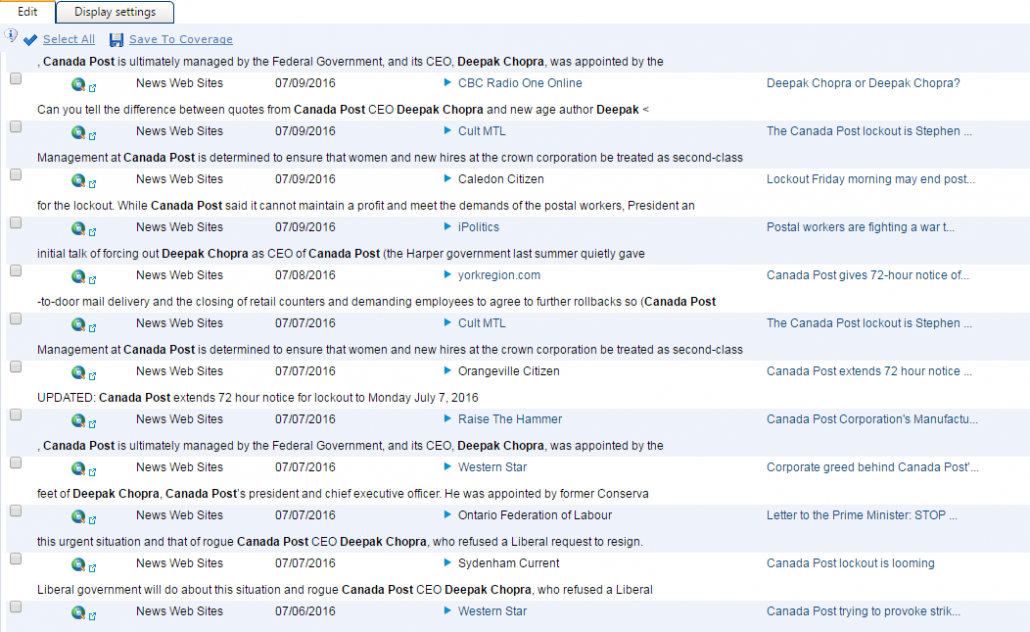
Task: Click the globe icon in the Caledon Citizen row
Action: click(78, 180)
